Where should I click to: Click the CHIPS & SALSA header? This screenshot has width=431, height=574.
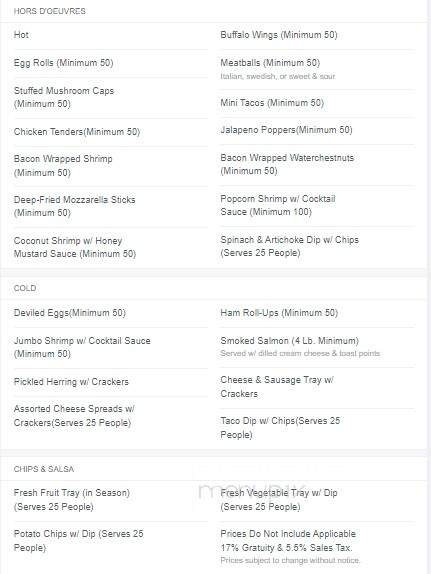pos(44,469)
